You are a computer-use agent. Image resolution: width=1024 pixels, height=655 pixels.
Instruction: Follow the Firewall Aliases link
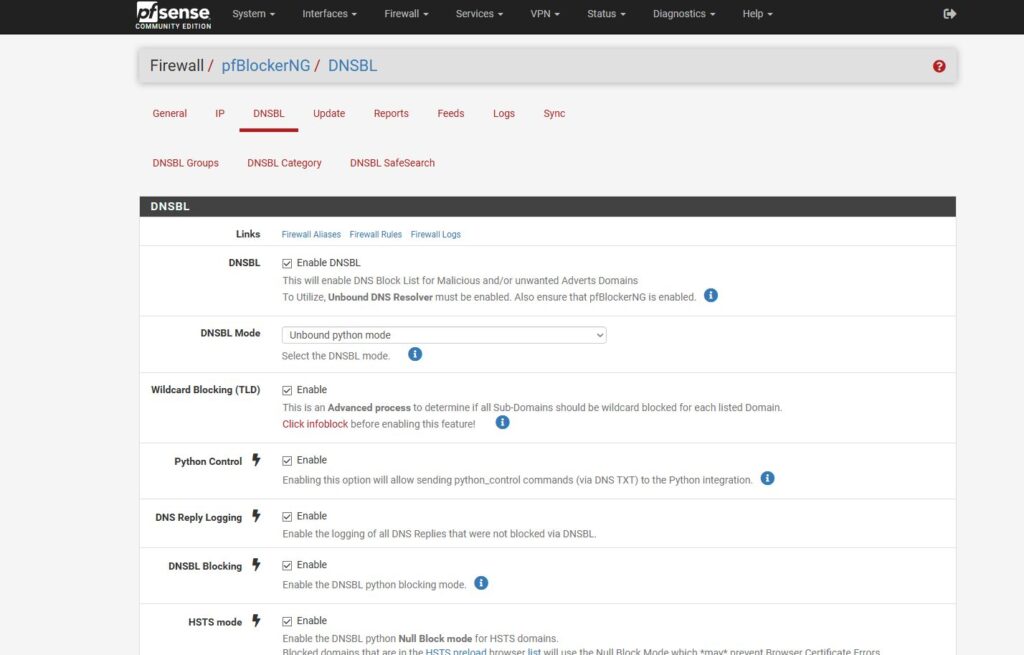point(311,234)
